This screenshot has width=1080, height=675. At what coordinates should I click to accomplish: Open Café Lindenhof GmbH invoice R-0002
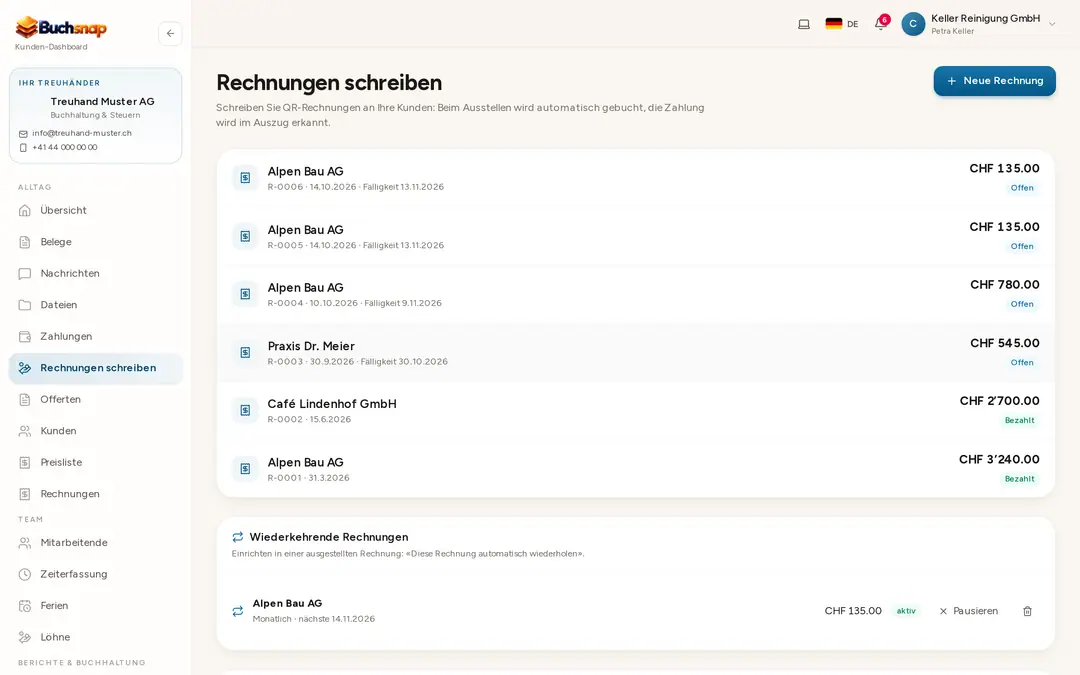pyautogui.click(x=635, y=411)
